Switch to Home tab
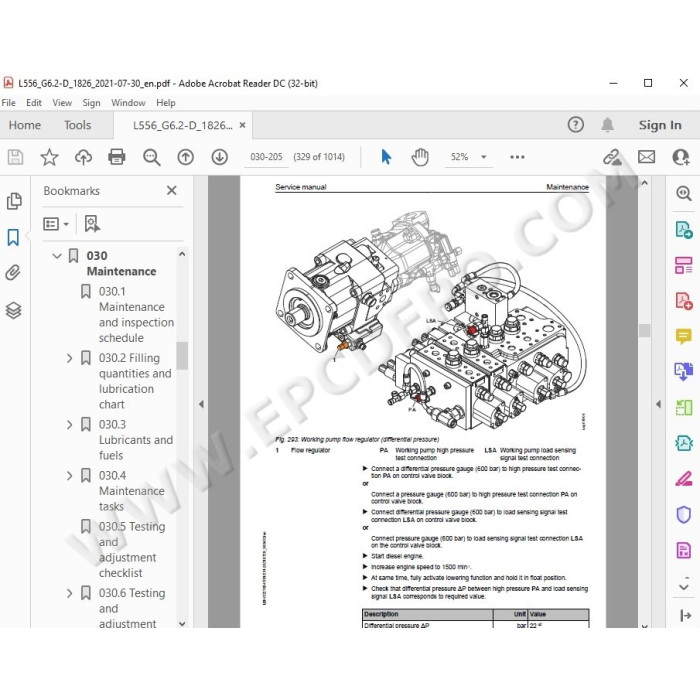 25,125
